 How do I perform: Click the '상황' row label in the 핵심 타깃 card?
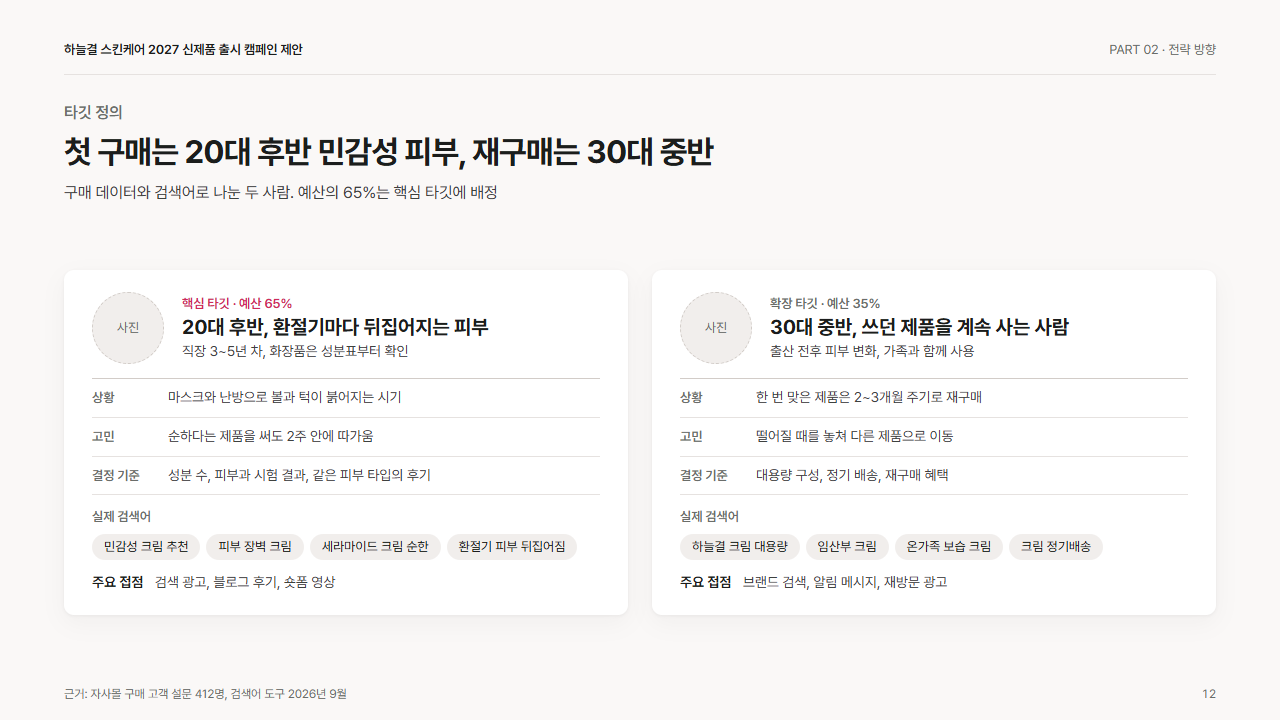pos(103,397)
